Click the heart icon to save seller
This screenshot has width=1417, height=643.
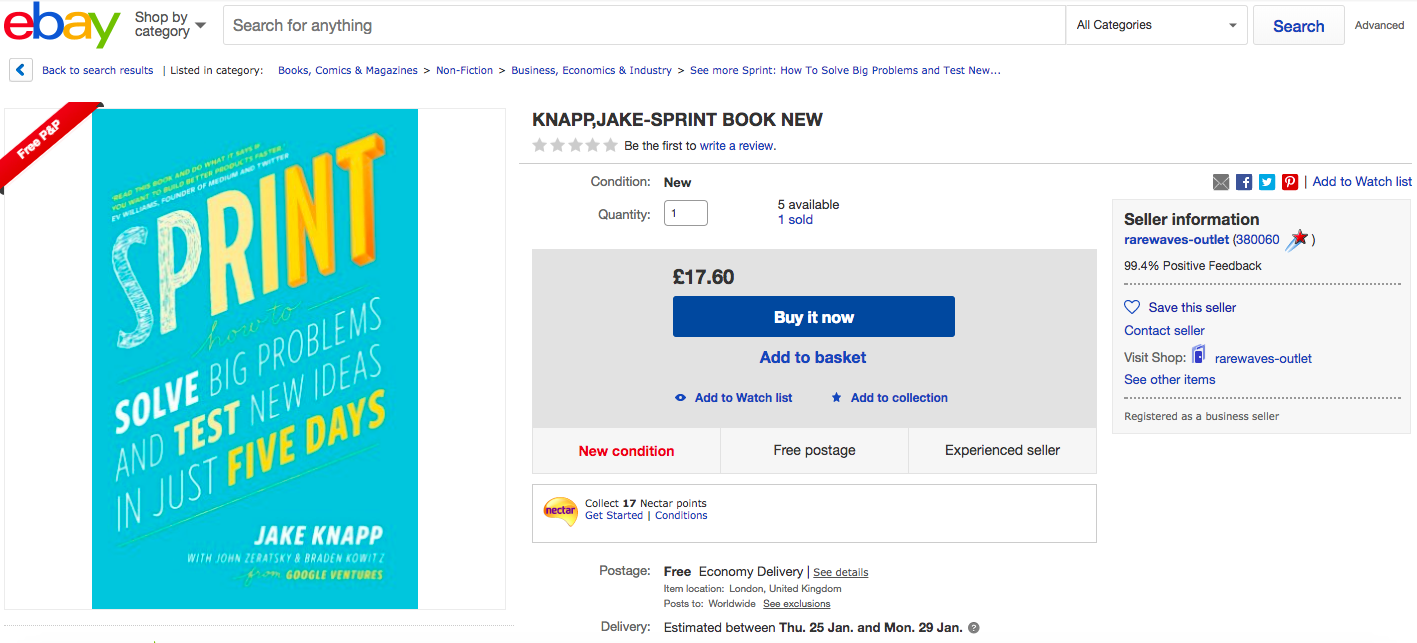pyautogui.click(x=1132, y=307)
